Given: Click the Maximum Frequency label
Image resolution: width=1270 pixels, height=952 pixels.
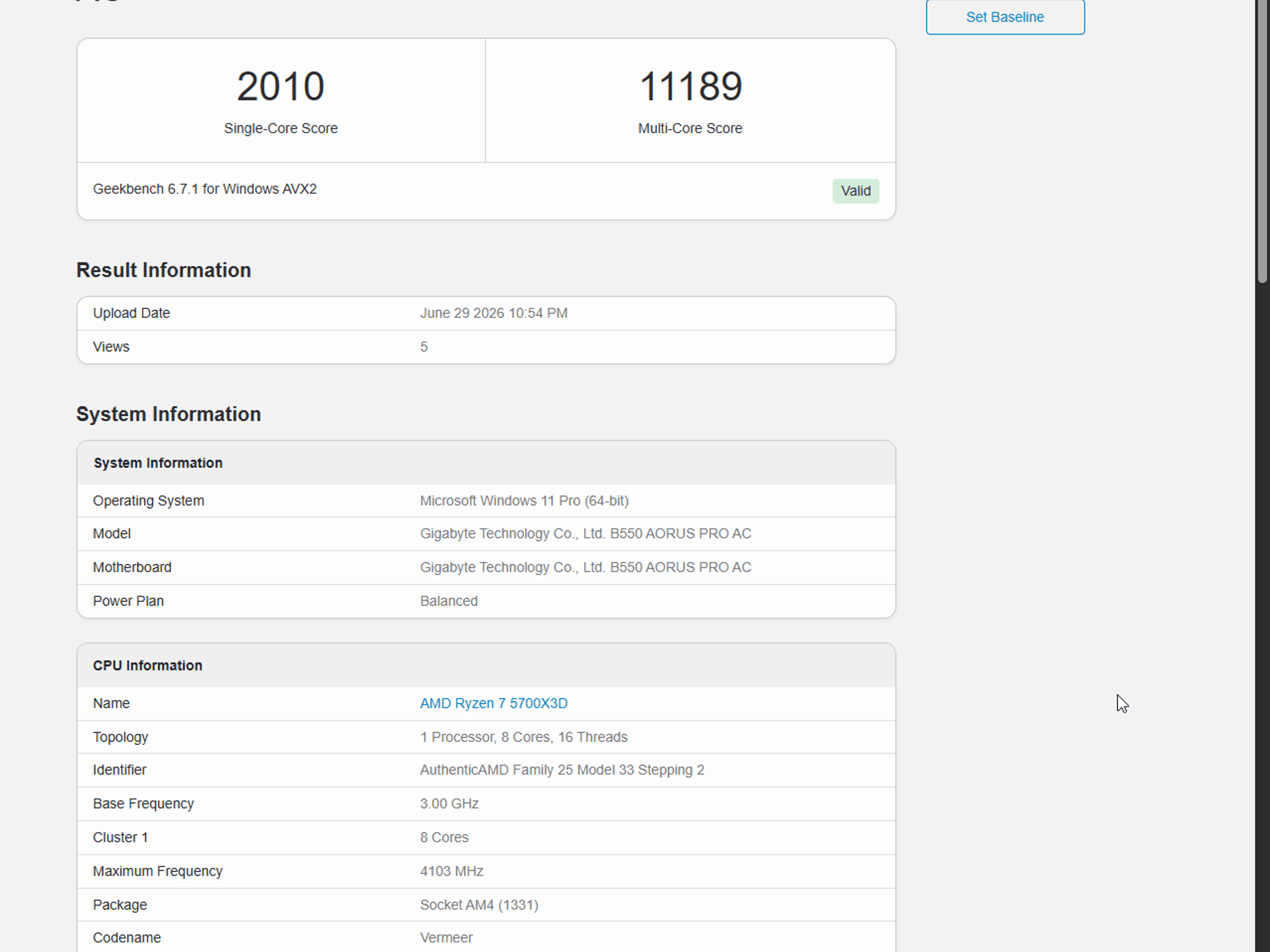Looking at the screenshot, I should (158, 871).
